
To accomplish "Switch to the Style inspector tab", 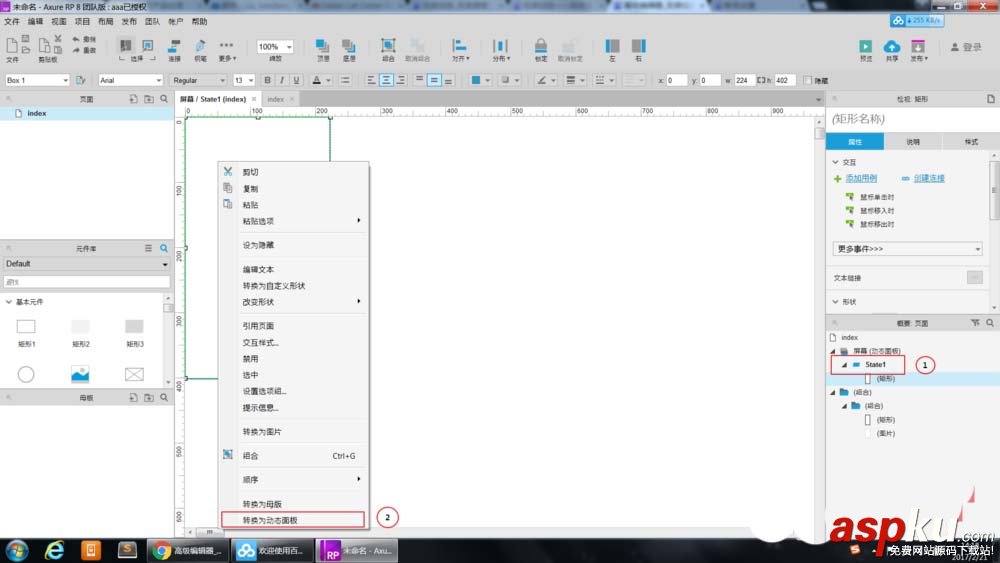I will pos(971,142).
